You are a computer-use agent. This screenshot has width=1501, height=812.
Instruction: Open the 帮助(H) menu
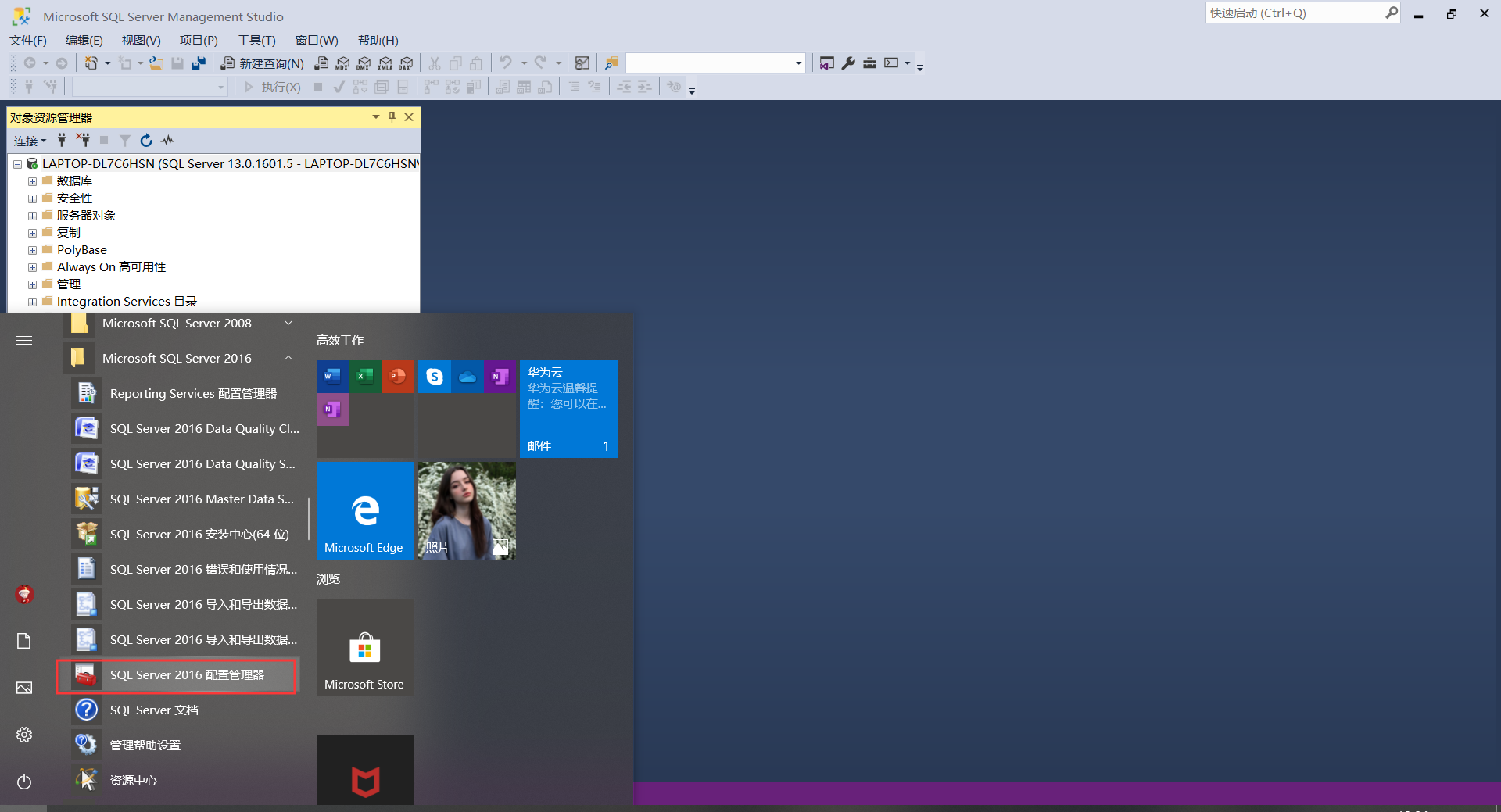tap(378, 40)
